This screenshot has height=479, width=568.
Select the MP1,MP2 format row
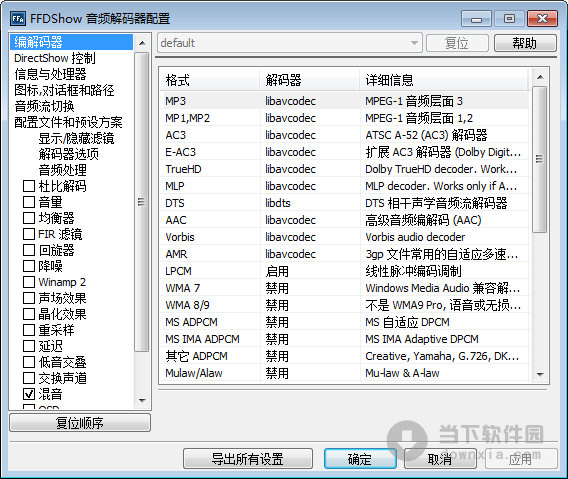pyautogui.click(x=344, y=118)
